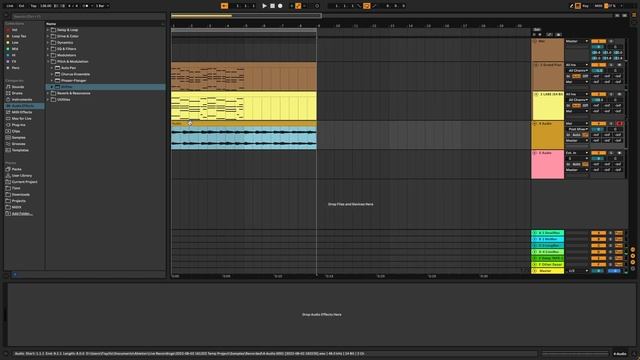Open User Library under Places

21,176
